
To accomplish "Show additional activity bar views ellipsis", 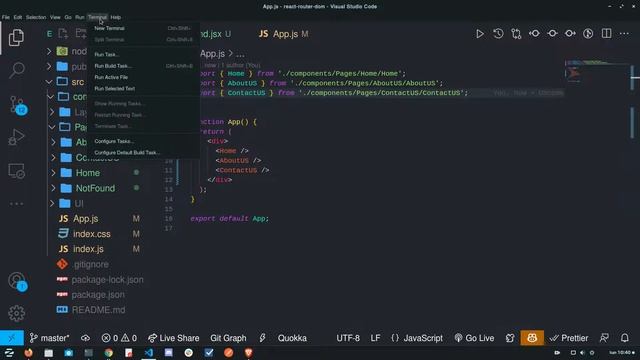I will tap(16, 204).
